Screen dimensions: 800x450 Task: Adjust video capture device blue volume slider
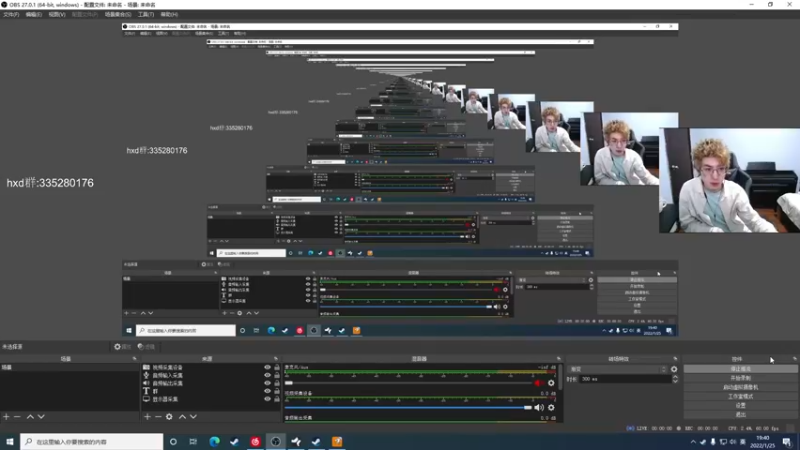[408, 408]
